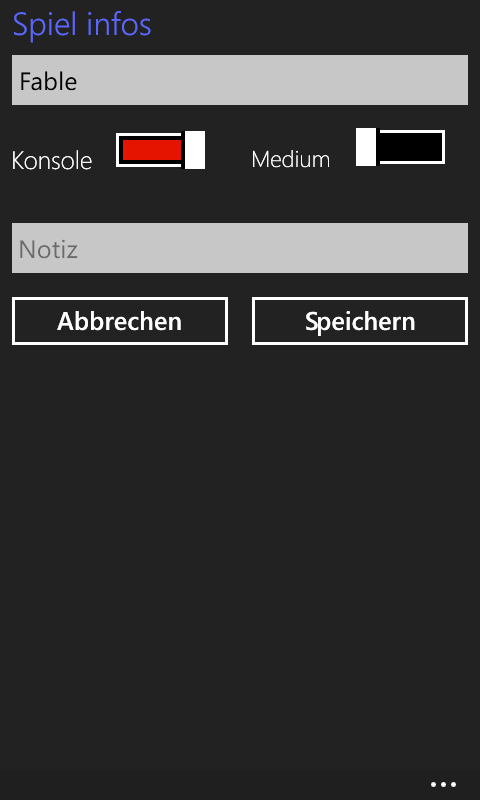Open the app bar ellipsis menu
Screen dimensions: 480x800
(443, 784)
